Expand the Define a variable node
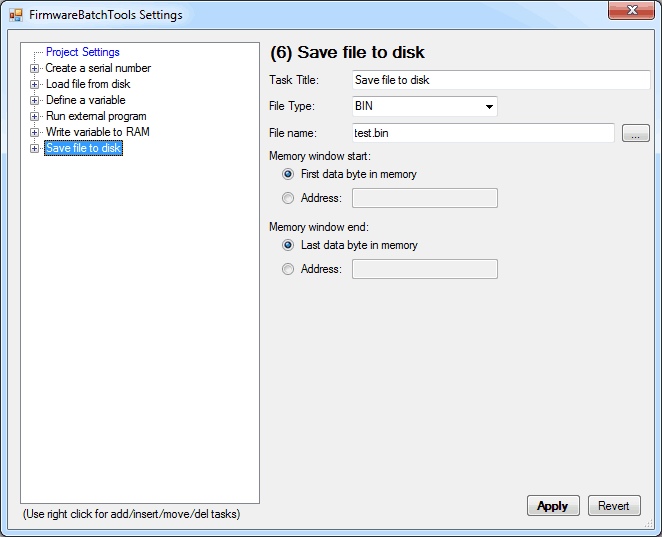 click(35, 100)
